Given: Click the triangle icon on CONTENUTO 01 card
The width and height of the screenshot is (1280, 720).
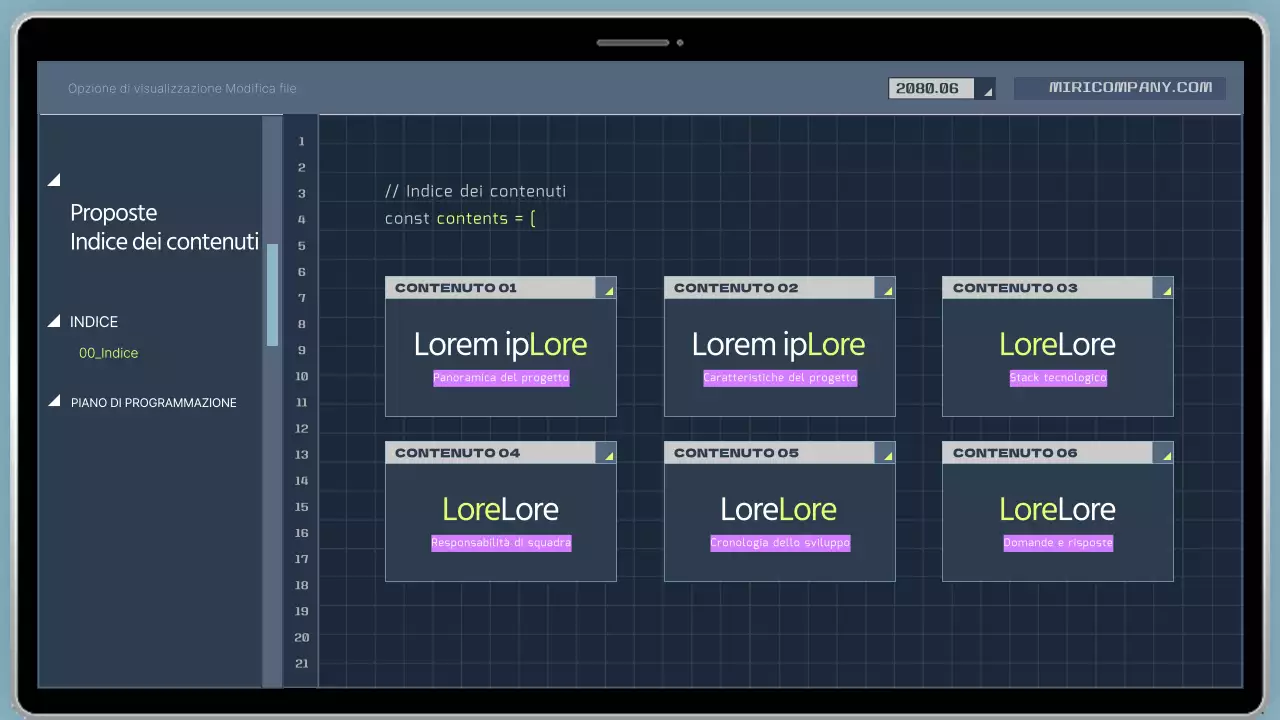Looking at the screenshot, I should pos(608,289).
